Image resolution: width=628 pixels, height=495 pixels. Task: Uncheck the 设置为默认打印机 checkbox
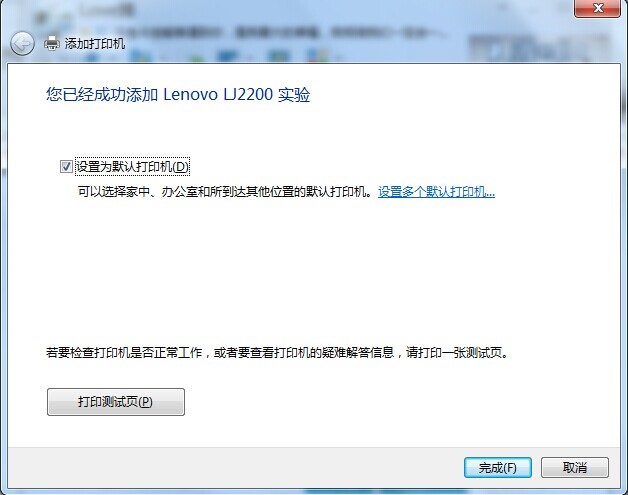tap(66, 167)
